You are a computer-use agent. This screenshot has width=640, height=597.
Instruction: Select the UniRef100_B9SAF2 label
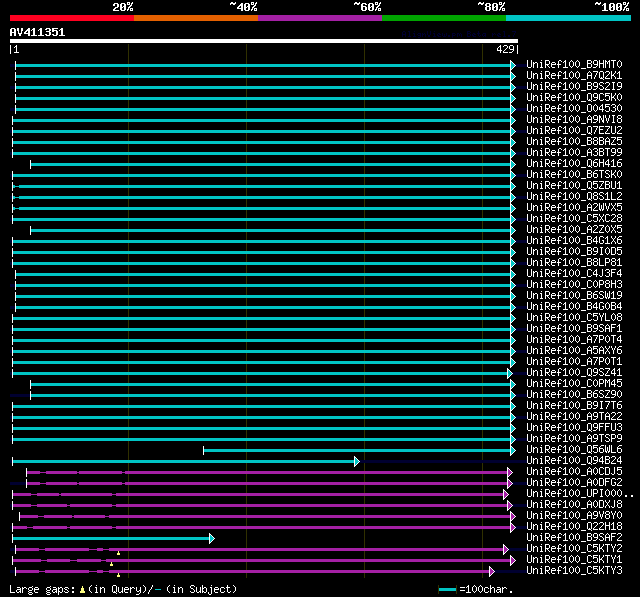pos(574,538)
